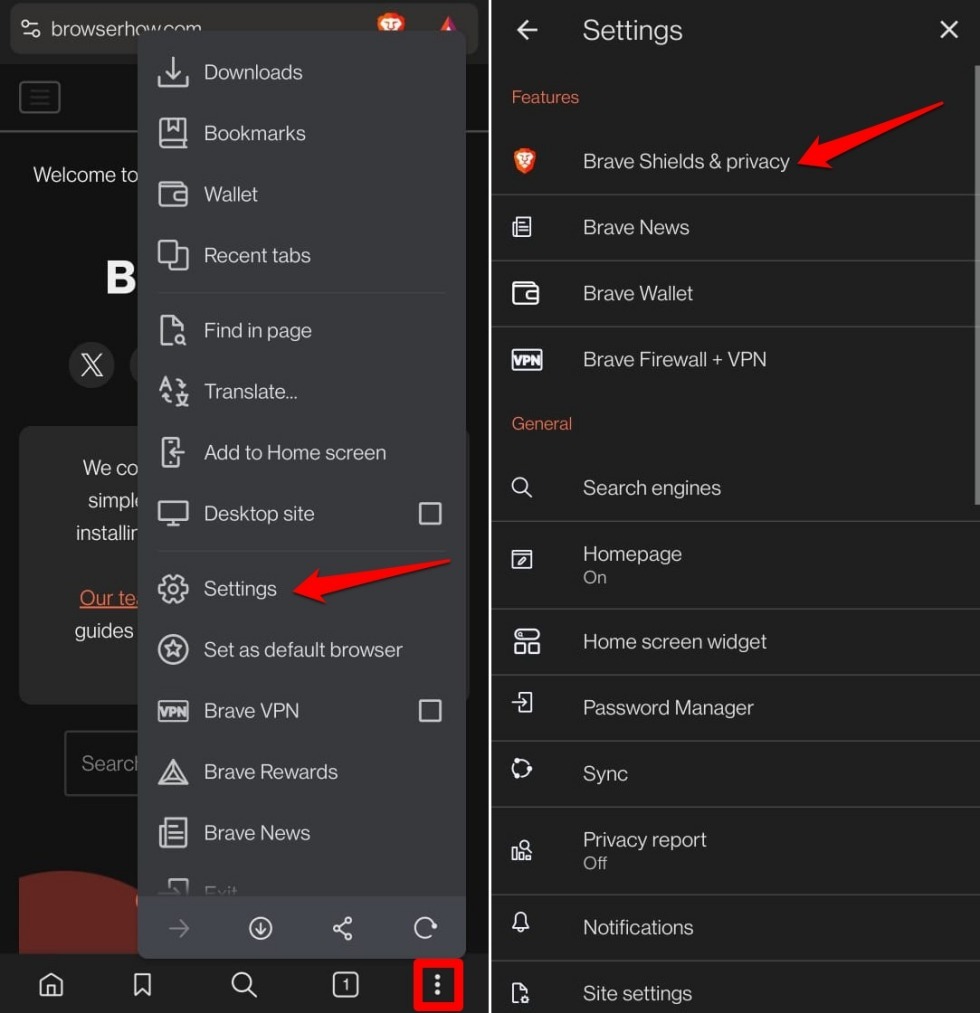This screenshot has width=980, height=1013.
Task: Open Homepage setting
Action: (x=735, y=565)
